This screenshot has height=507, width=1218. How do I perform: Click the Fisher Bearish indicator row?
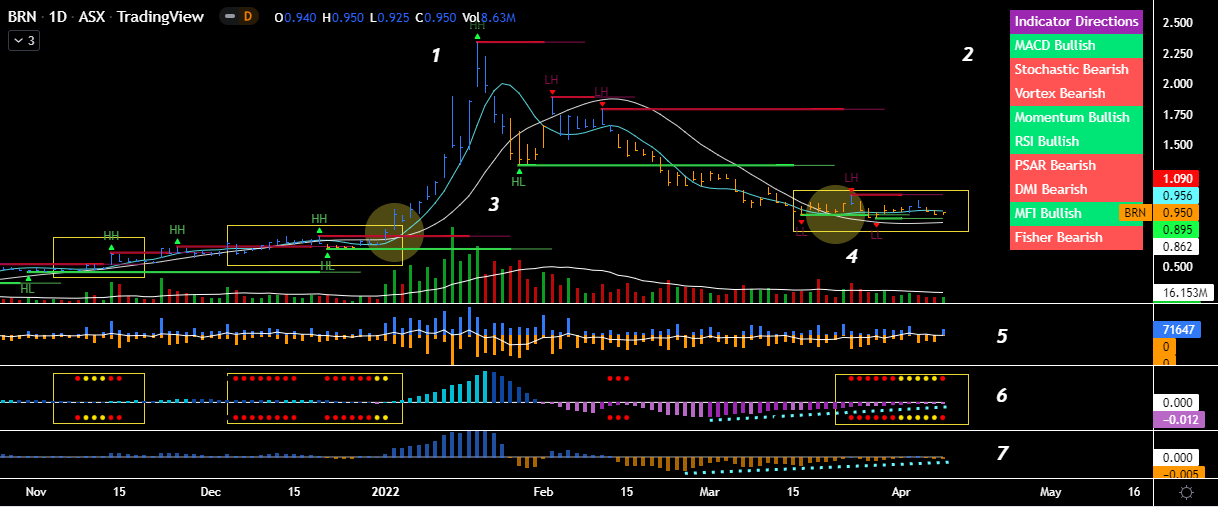tap(1076, 237)
